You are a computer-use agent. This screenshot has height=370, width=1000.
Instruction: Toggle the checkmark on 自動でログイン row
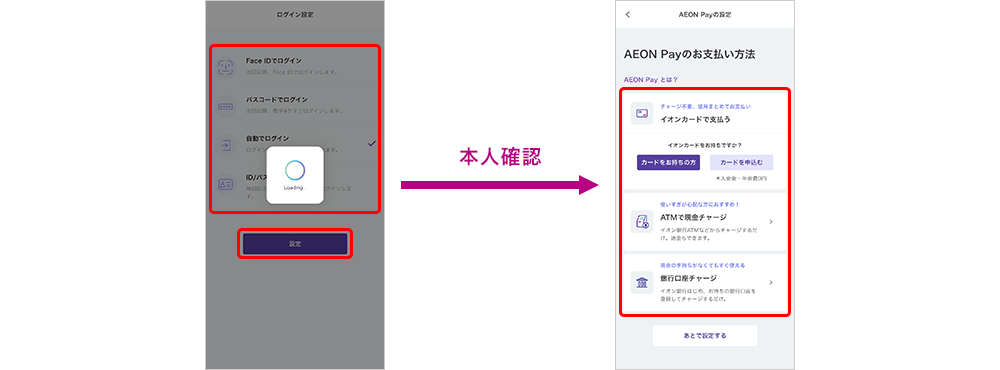tap(371, 144)
